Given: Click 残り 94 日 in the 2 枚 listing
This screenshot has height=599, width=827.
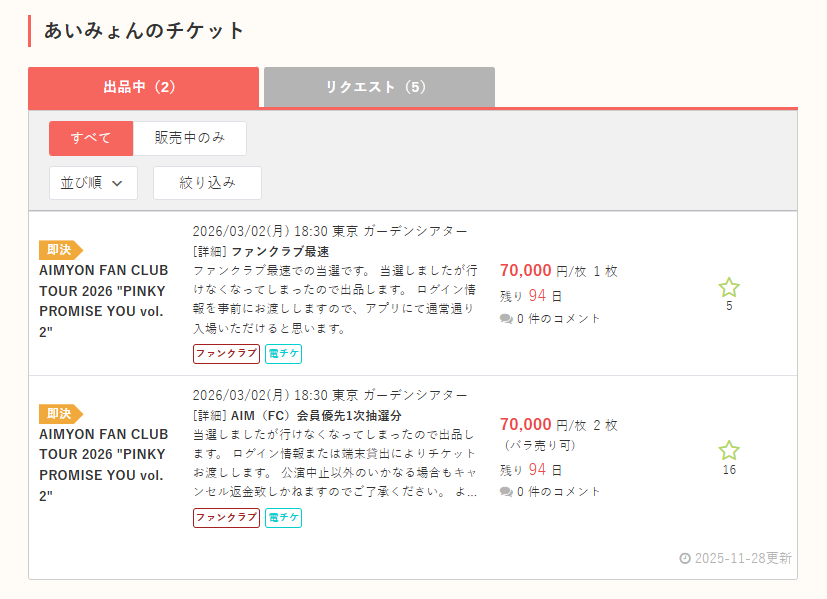Looking at the screenshot, I should (531, 470).
